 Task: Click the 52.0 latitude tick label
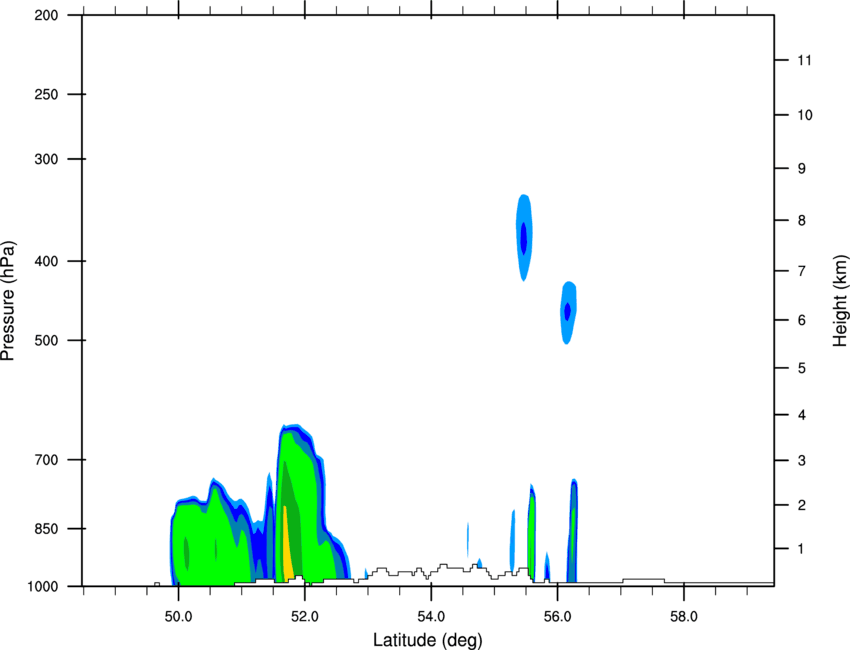pyautogui.click(x=305, y=617)
